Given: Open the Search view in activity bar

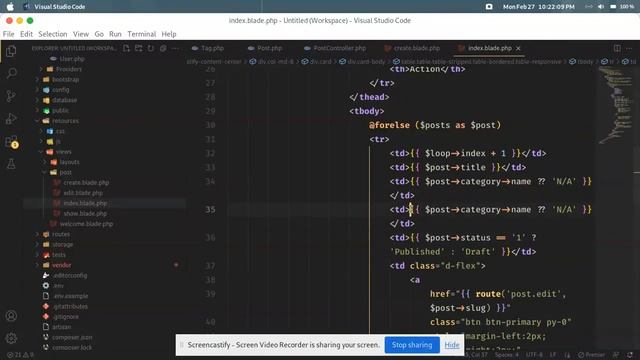Looking at the screenshot, I should tap(11, 73).
